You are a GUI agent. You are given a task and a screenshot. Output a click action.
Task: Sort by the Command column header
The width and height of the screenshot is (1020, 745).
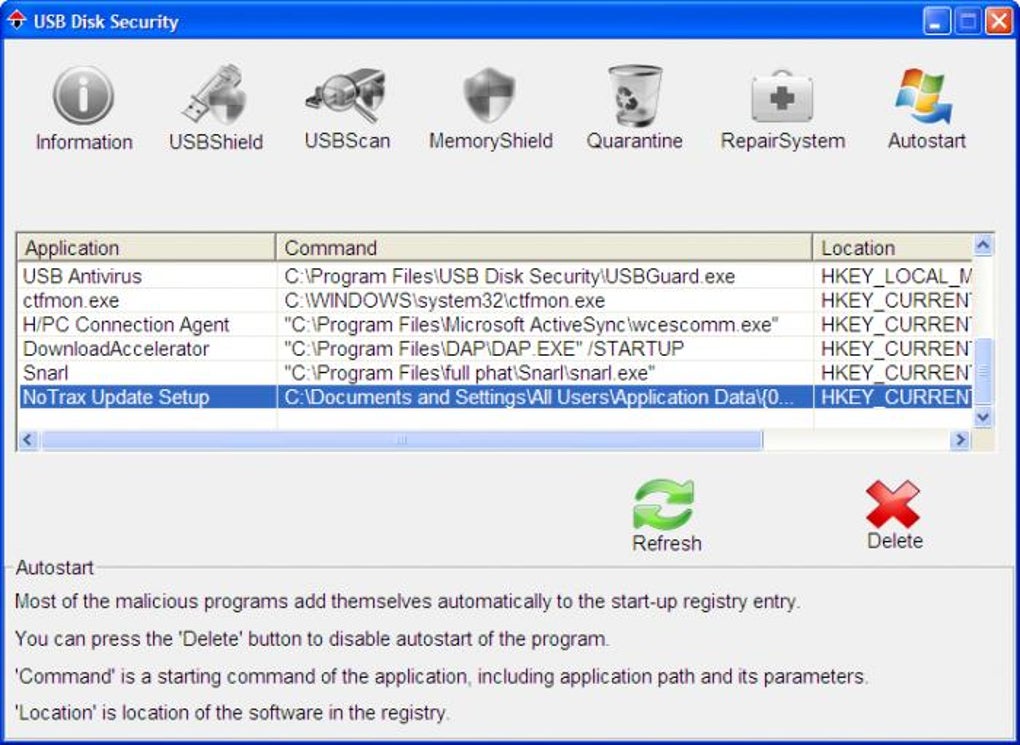544,248
